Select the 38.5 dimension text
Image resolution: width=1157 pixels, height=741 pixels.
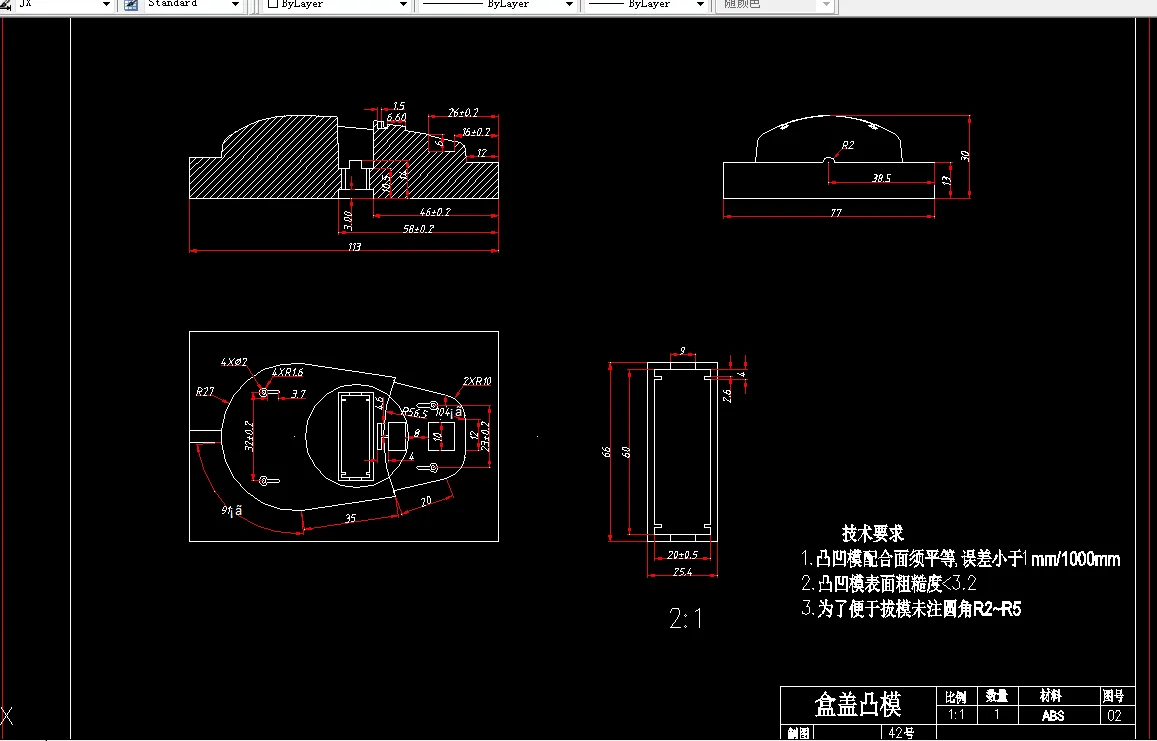[881, 178]
